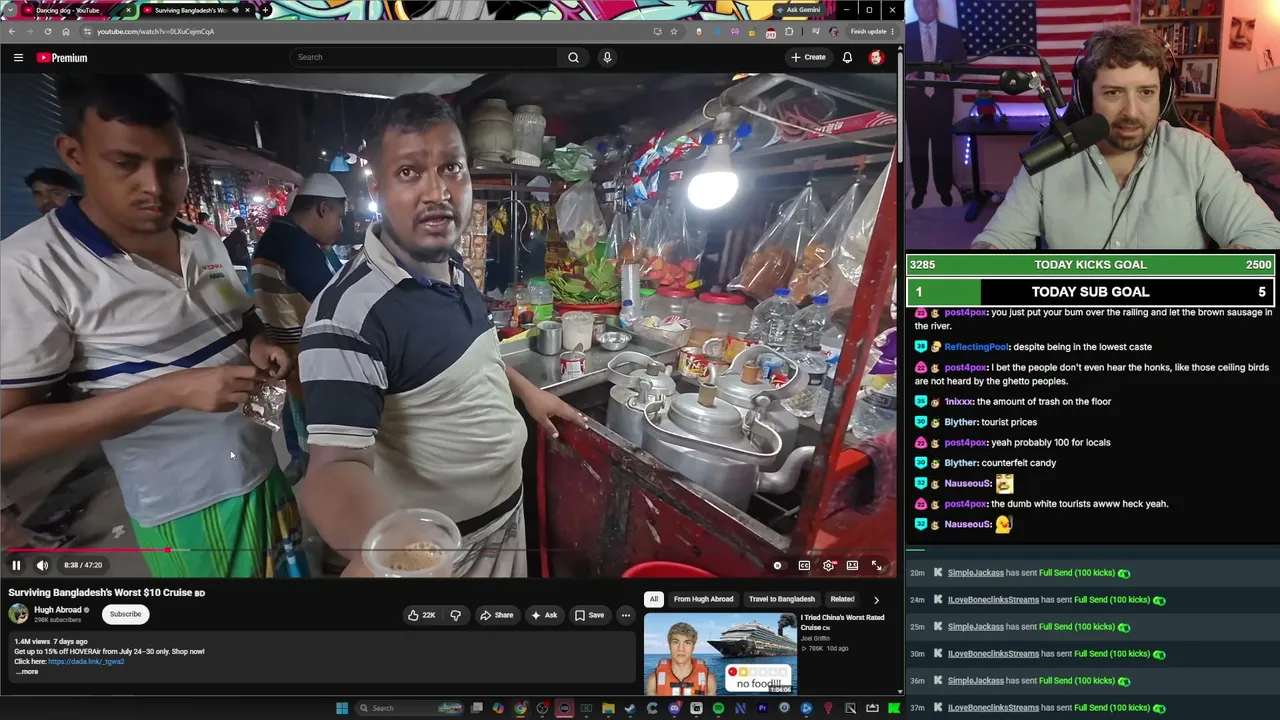1280x720 pixels.
Task: Open the YouTube guide hamburger menu
Action: tap(18, 58)
